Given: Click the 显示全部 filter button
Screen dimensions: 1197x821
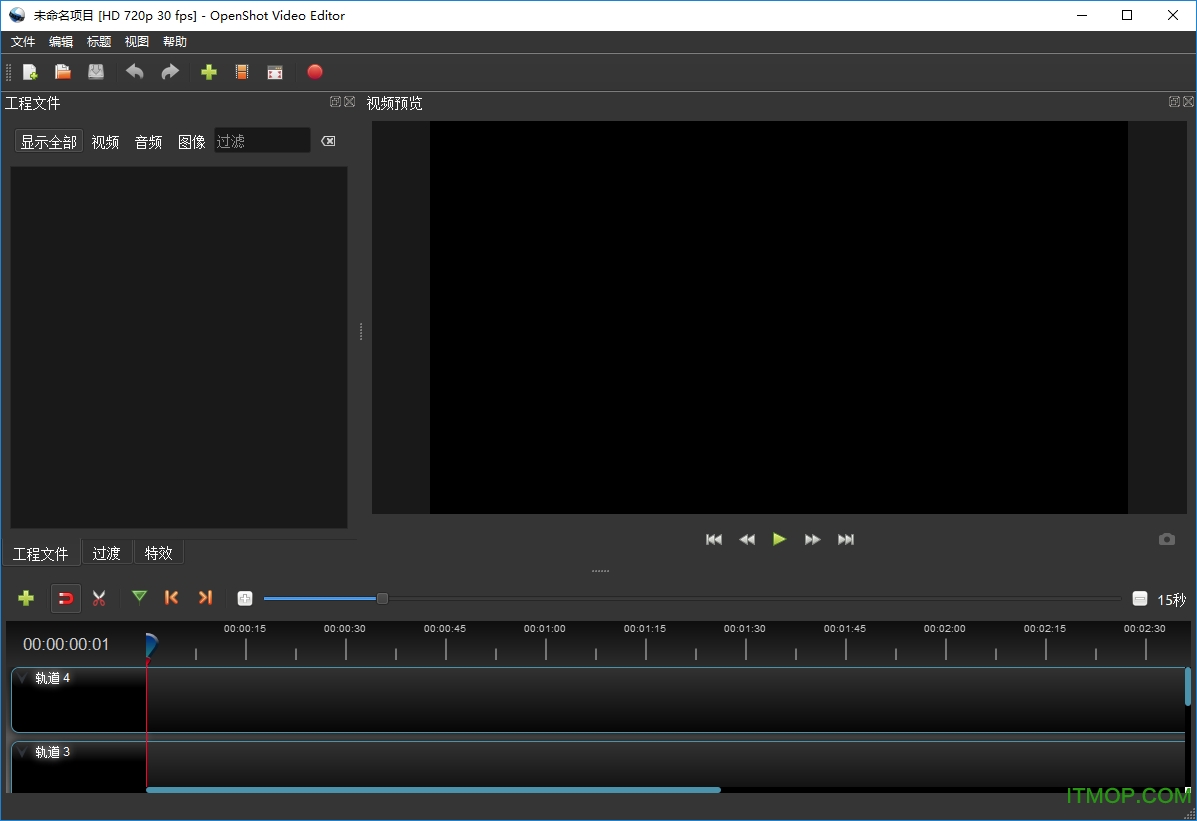Looking at the screenshot, I should pyautogui.click(x=49, y=142).
